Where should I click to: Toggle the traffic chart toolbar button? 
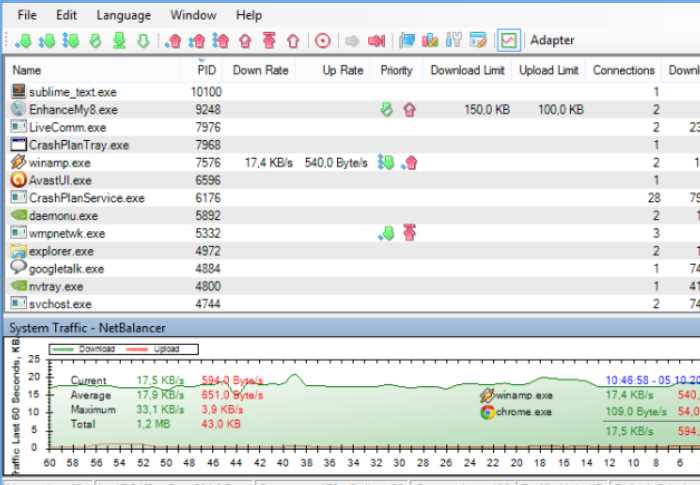click(508, 41)
